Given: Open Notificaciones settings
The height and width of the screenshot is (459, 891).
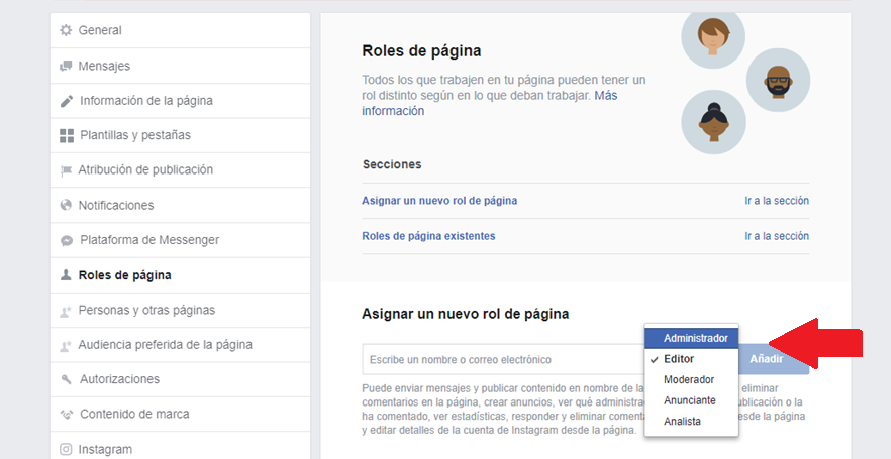Looking at the screenshot, I should coord(180,205).
